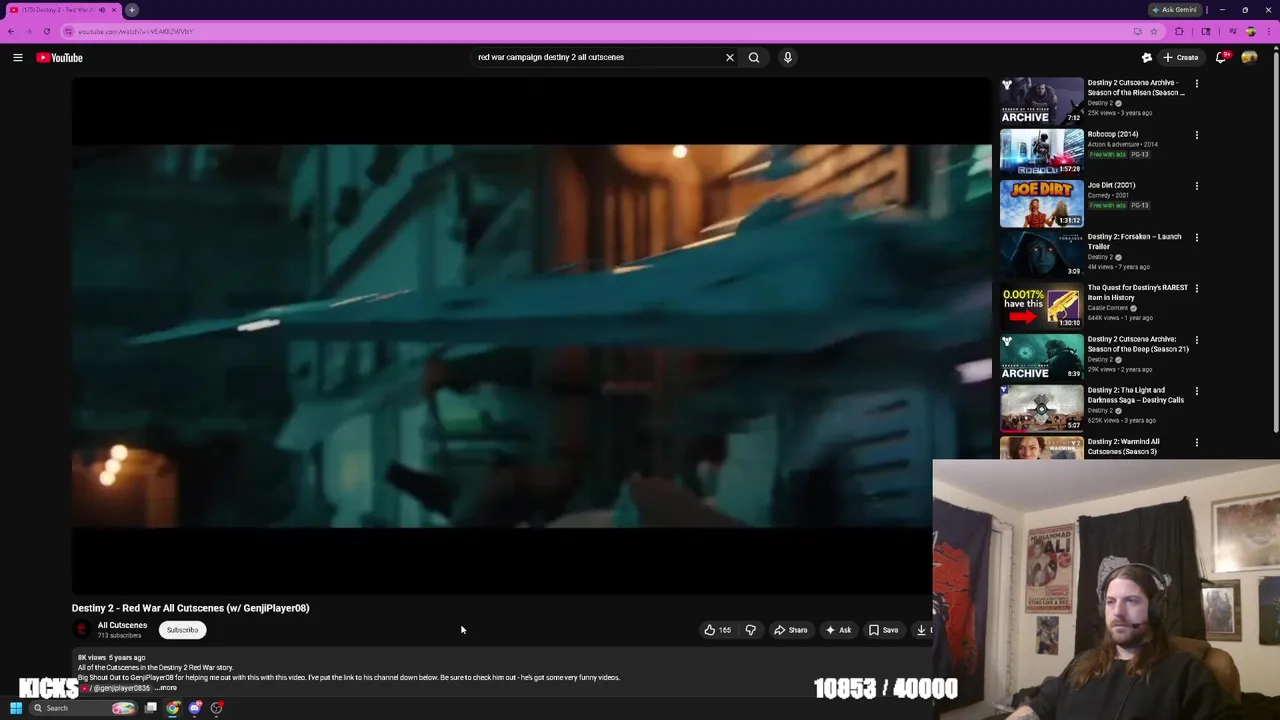Viewport: 1280px width, 720px height.
Task: Run search with the magnifier button
Action: tap(754, 58)
